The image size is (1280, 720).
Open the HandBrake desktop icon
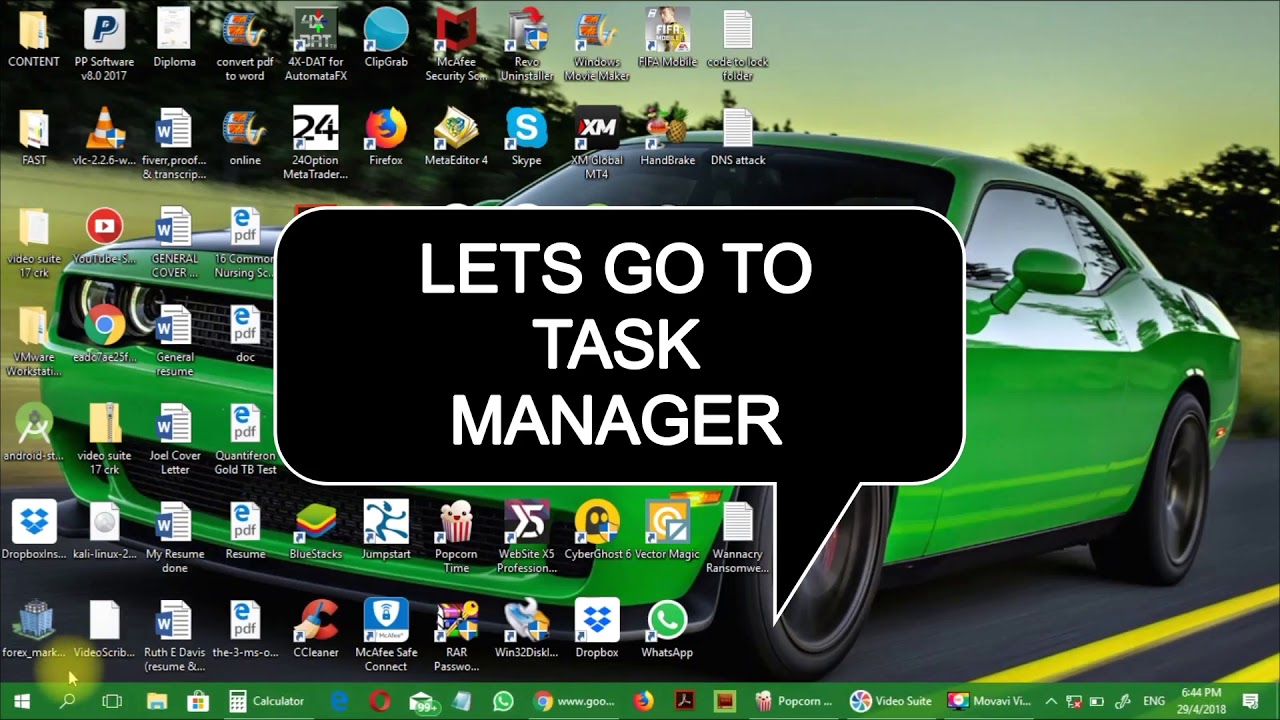click(x=667, y=137)
